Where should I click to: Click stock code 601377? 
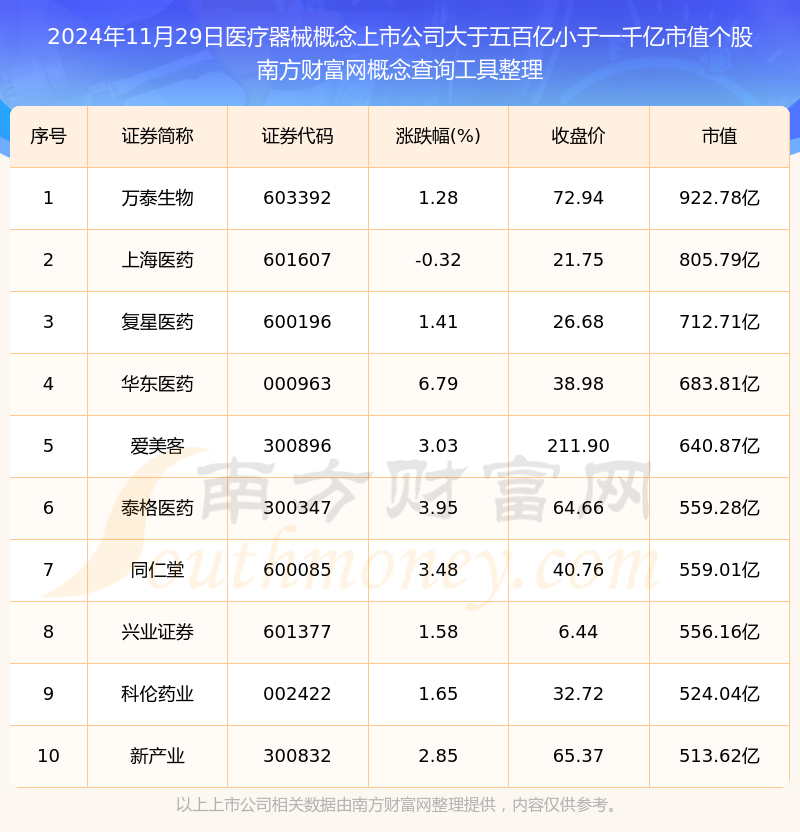(x=297, y=632)
